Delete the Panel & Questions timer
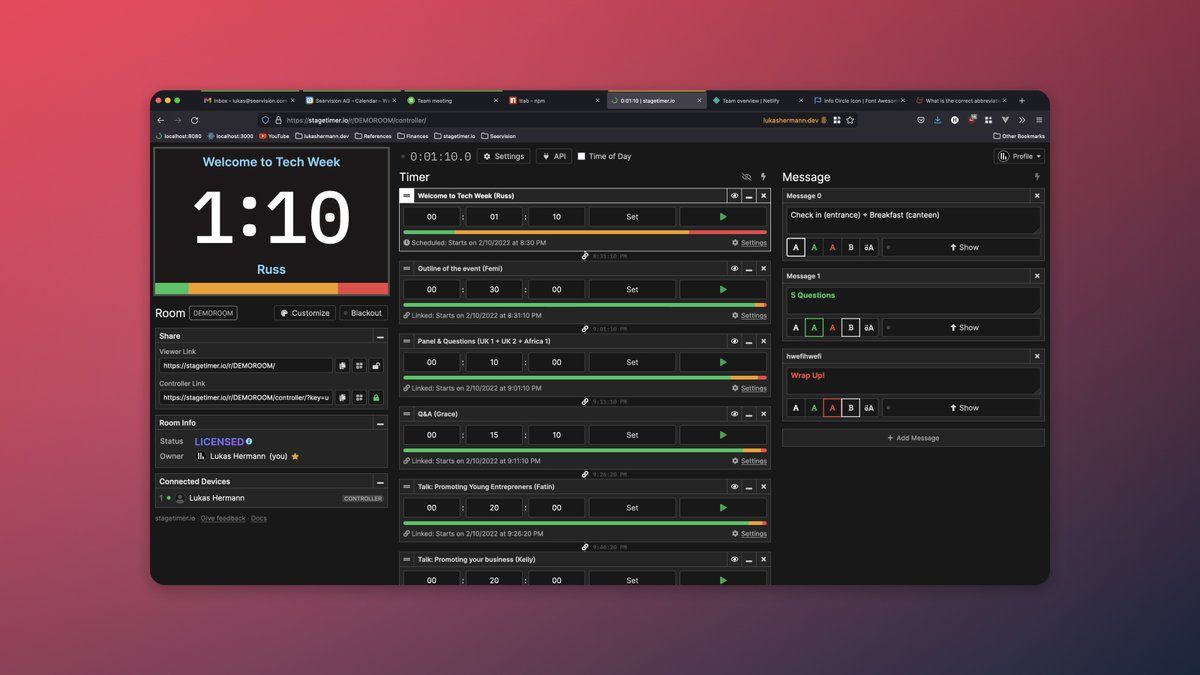Image resolution: width=1200 pixels, height=675 pixels. point(763,341)
